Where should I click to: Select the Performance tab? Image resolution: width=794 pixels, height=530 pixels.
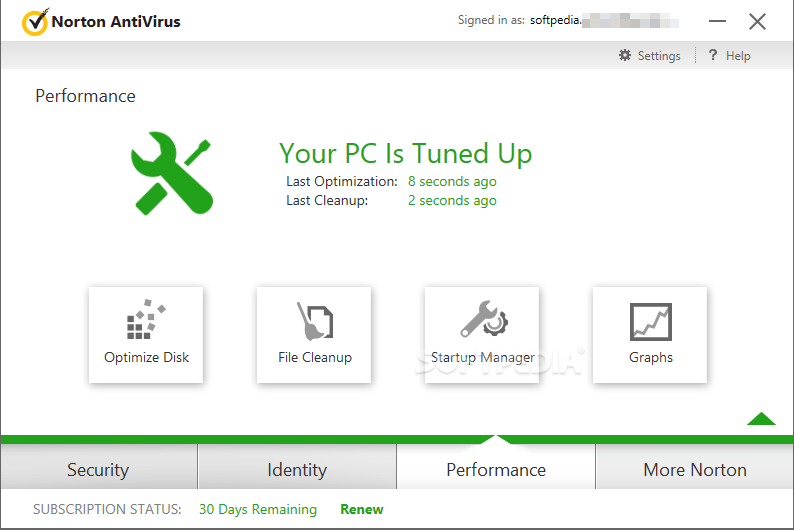[496, 469]
